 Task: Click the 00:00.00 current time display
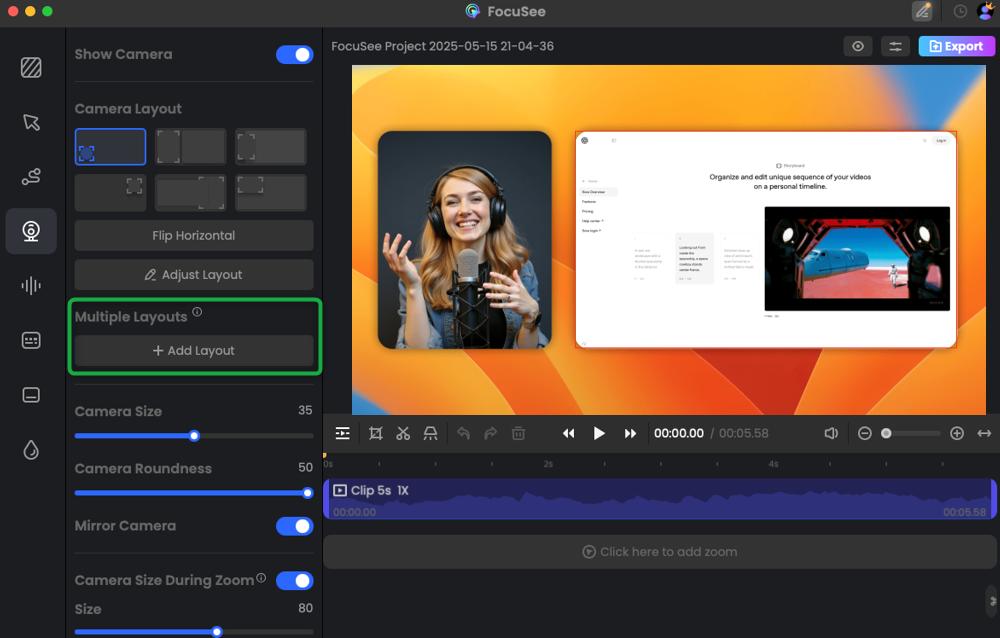click(x=679, y=433)
